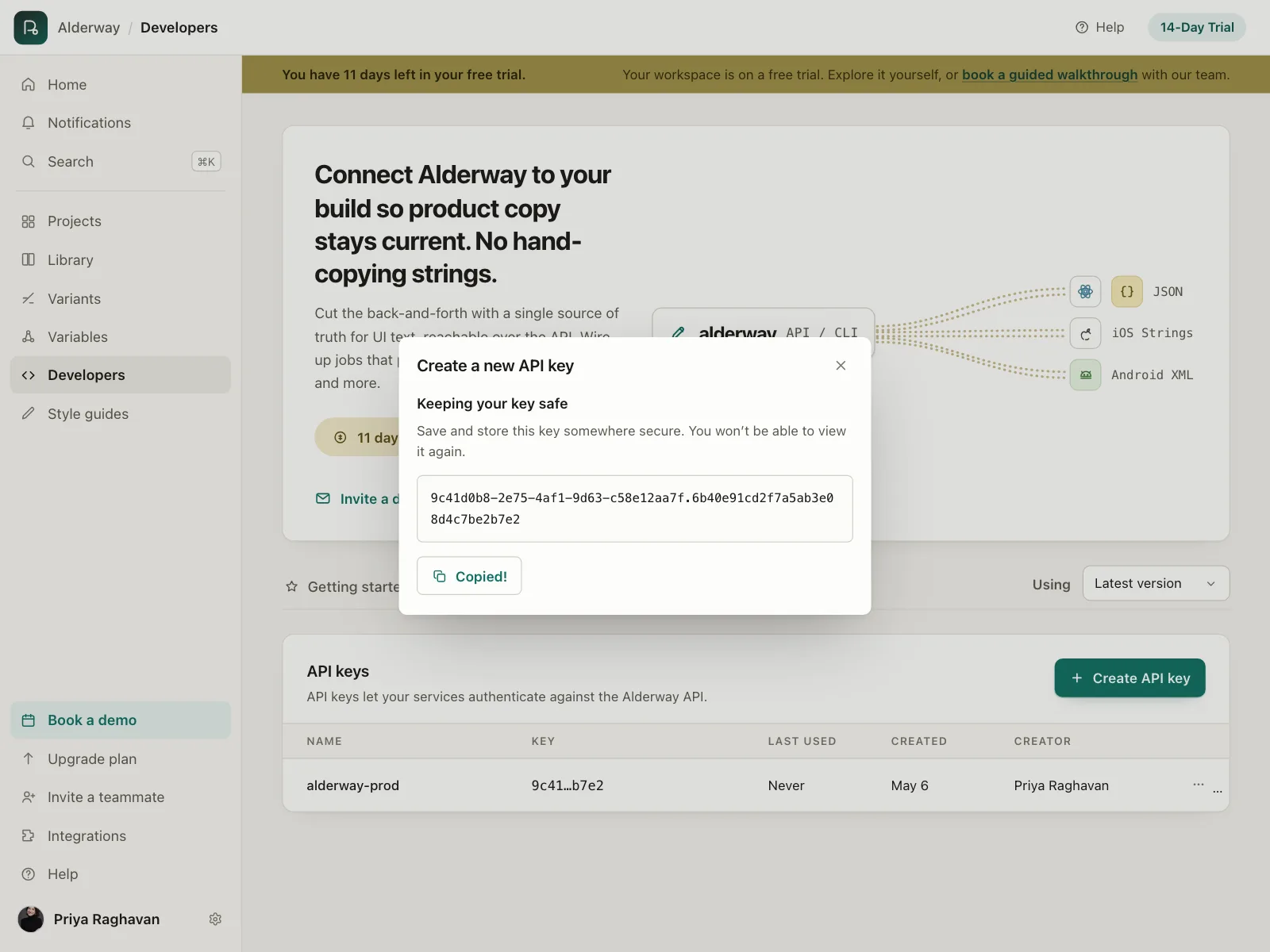The image size is (1270, 952).
Task: Click the help circle icon in top bar
Action: point(1082,28)
